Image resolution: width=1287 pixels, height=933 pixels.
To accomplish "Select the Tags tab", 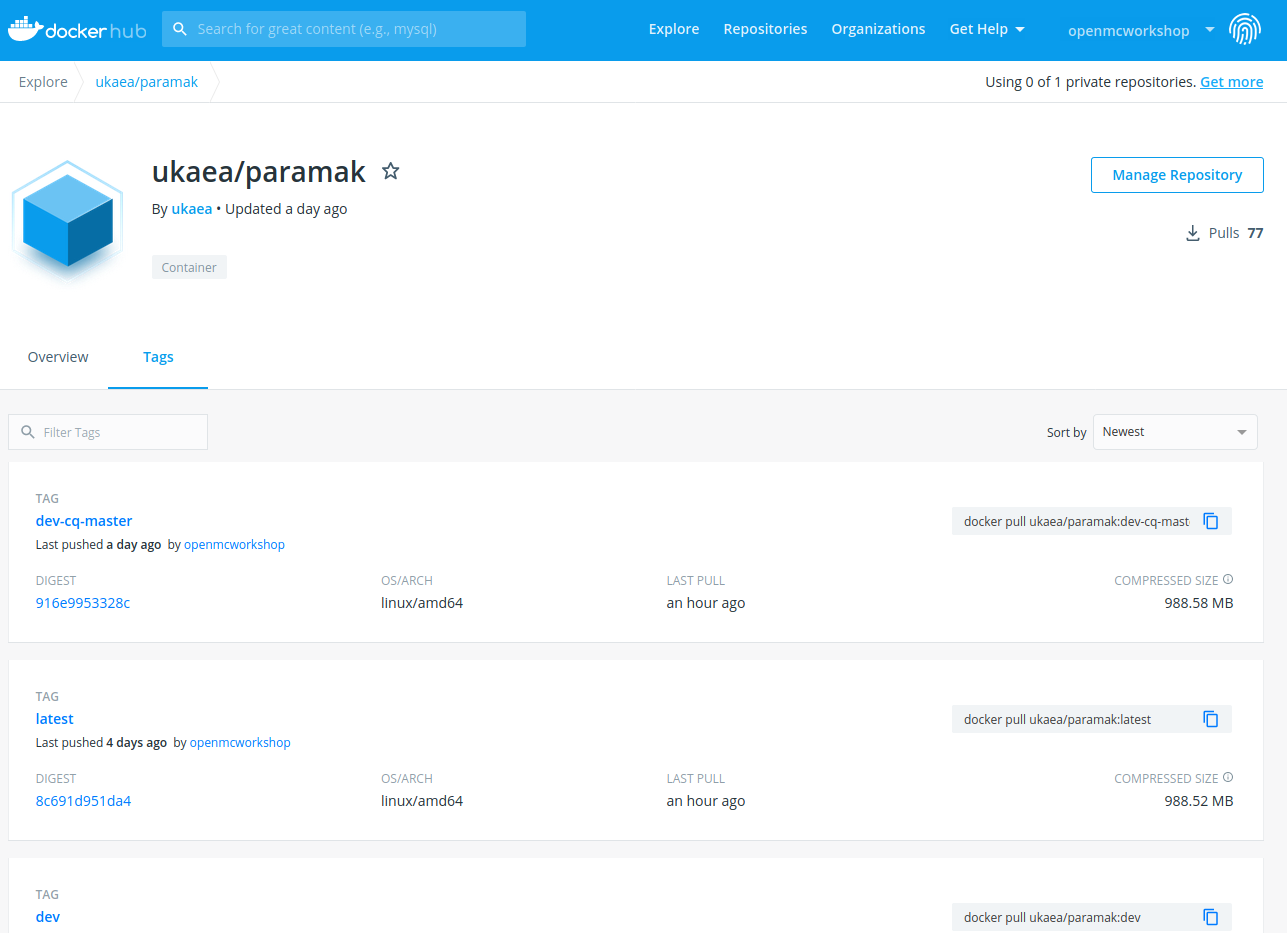I will click(x=158, y=357).
